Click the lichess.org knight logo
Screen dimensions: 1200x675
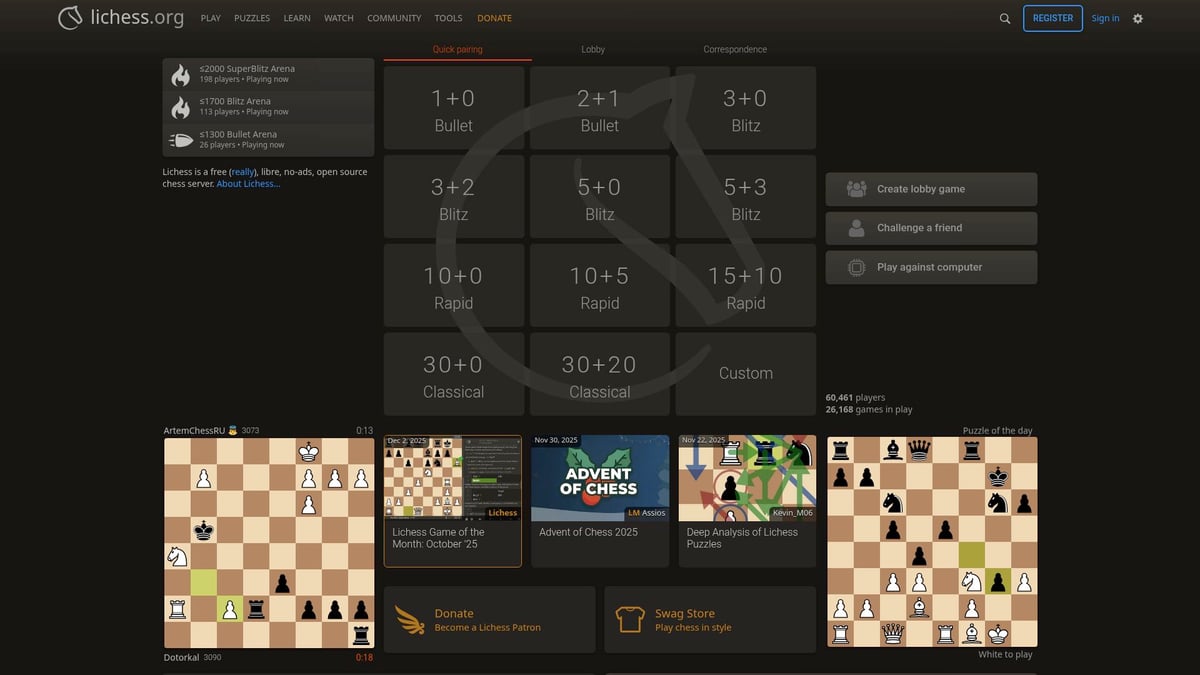[70, 17]
